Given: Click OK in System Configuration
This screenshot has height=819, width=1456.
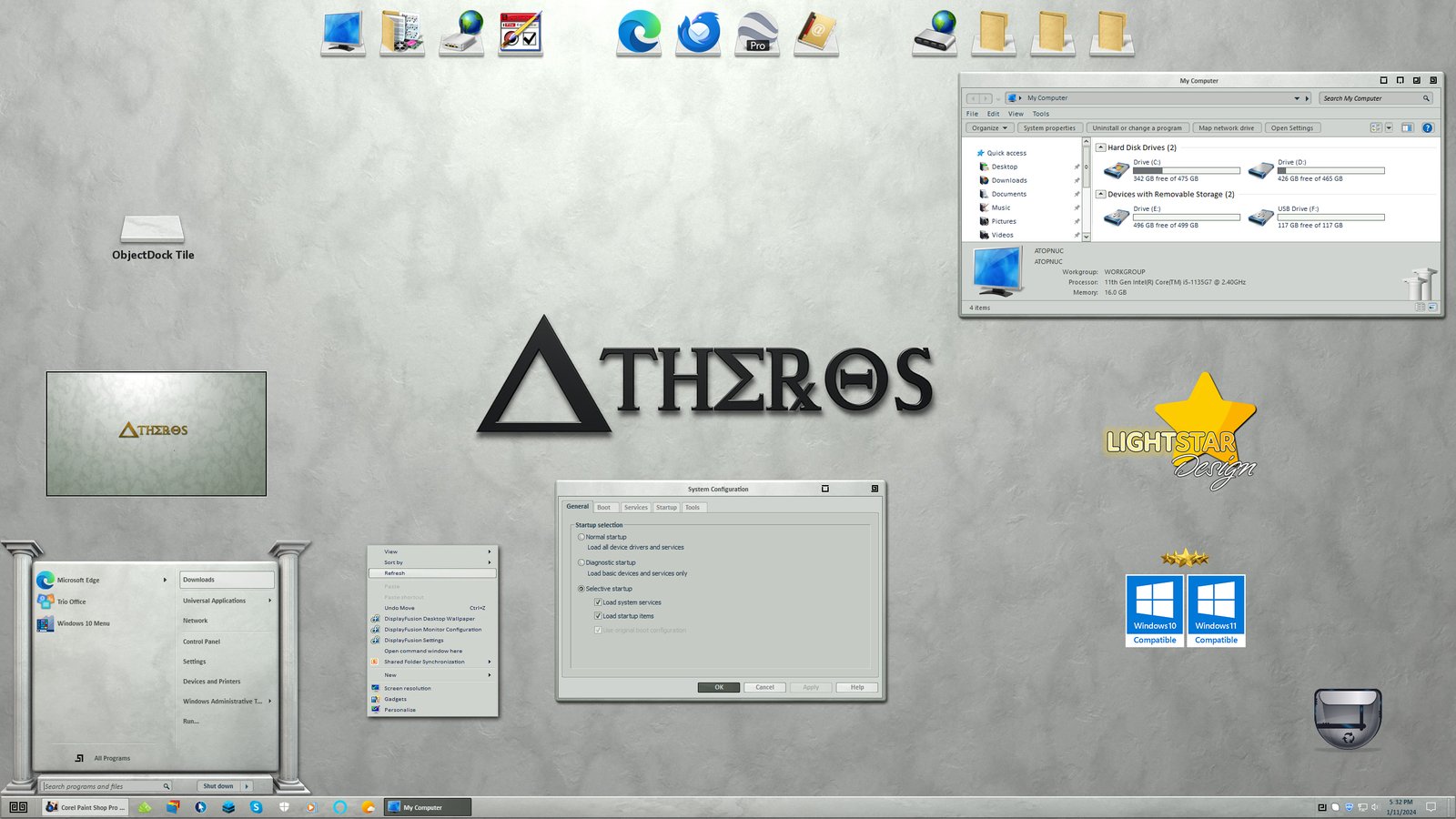Looking at the screenshot, I should click(x=719, y=687).
